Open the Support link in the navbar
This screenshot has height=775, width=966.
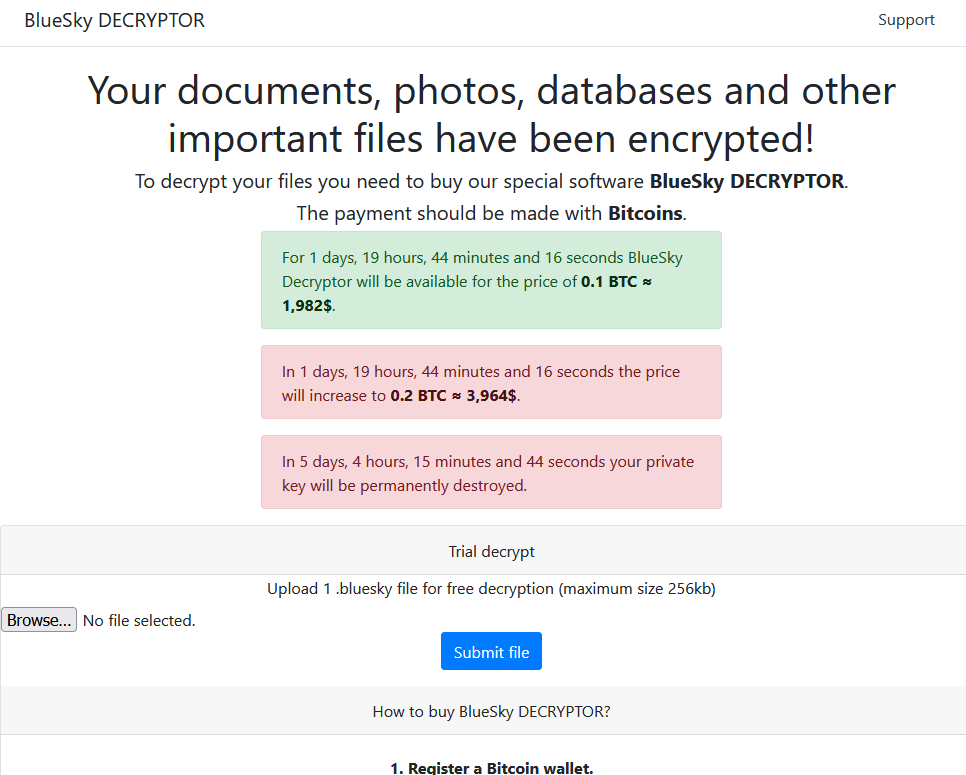pyautogui.click(x=906, y=20)
